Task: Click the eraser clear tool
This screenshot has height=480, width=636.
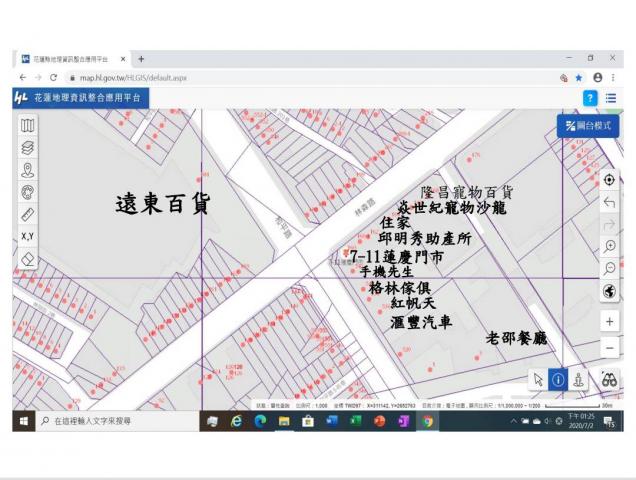Action: [28, 258]
